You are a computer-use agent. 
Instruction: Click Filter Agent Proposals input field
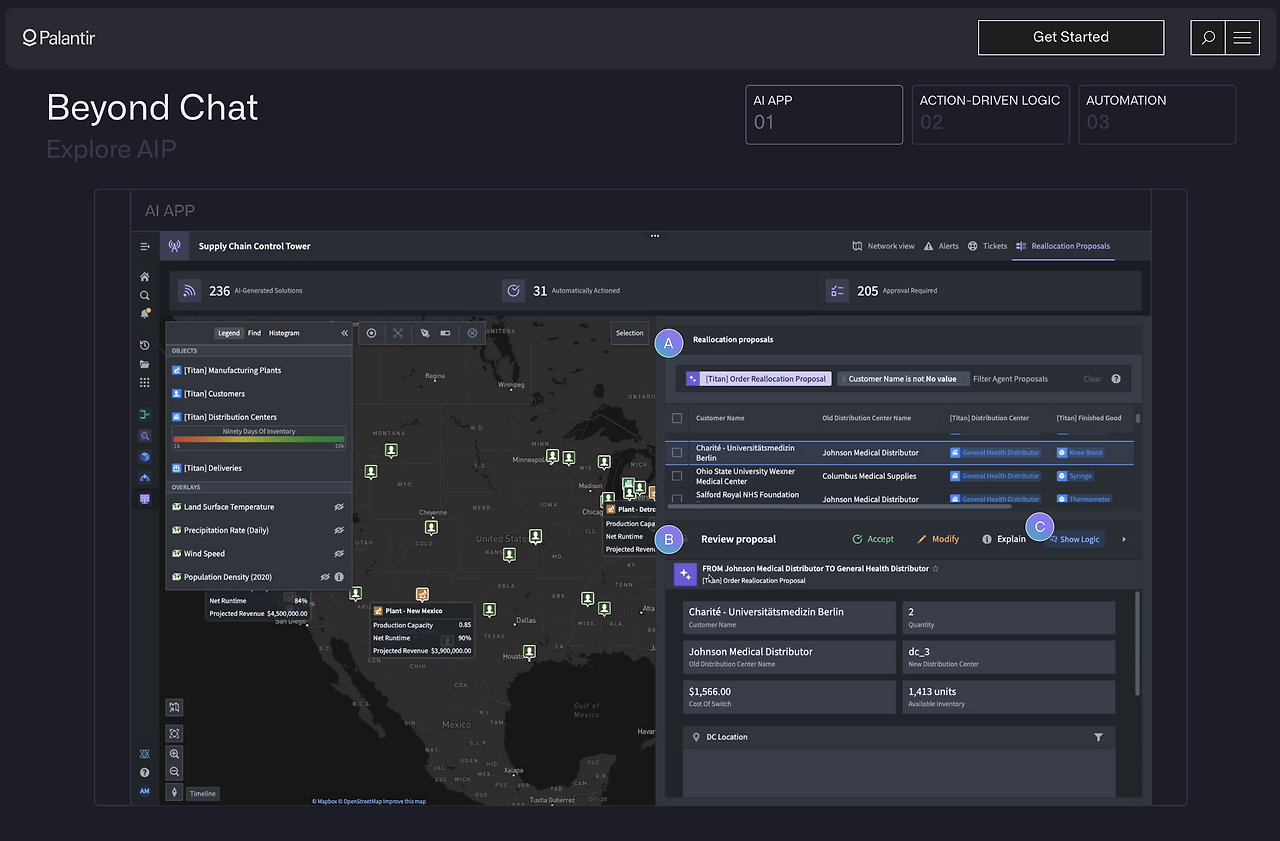click(1011, 379)
